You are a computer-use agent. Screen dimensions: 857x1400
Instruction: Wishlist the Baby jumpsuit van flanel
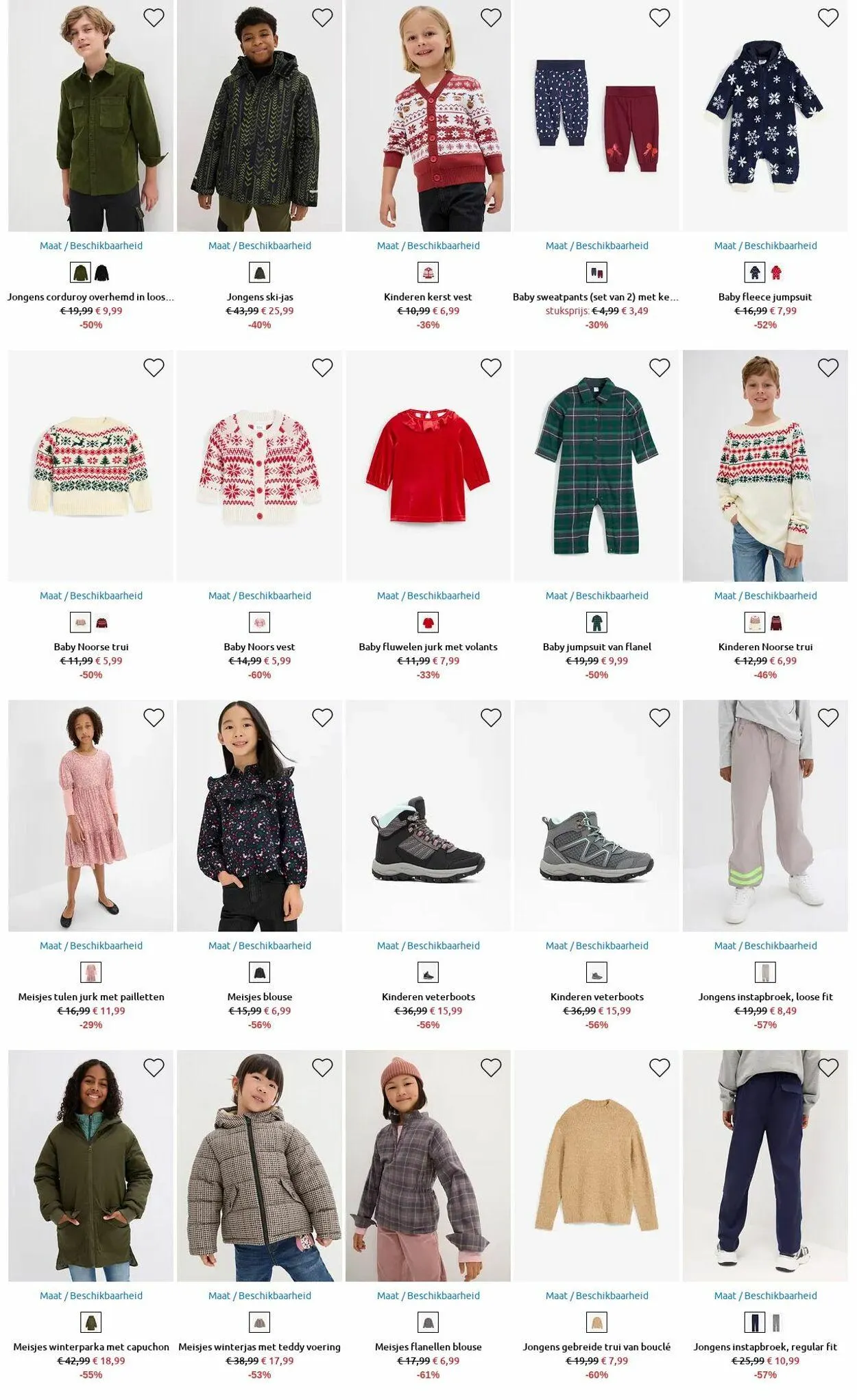pyautogui.click(x=660, y=368)
